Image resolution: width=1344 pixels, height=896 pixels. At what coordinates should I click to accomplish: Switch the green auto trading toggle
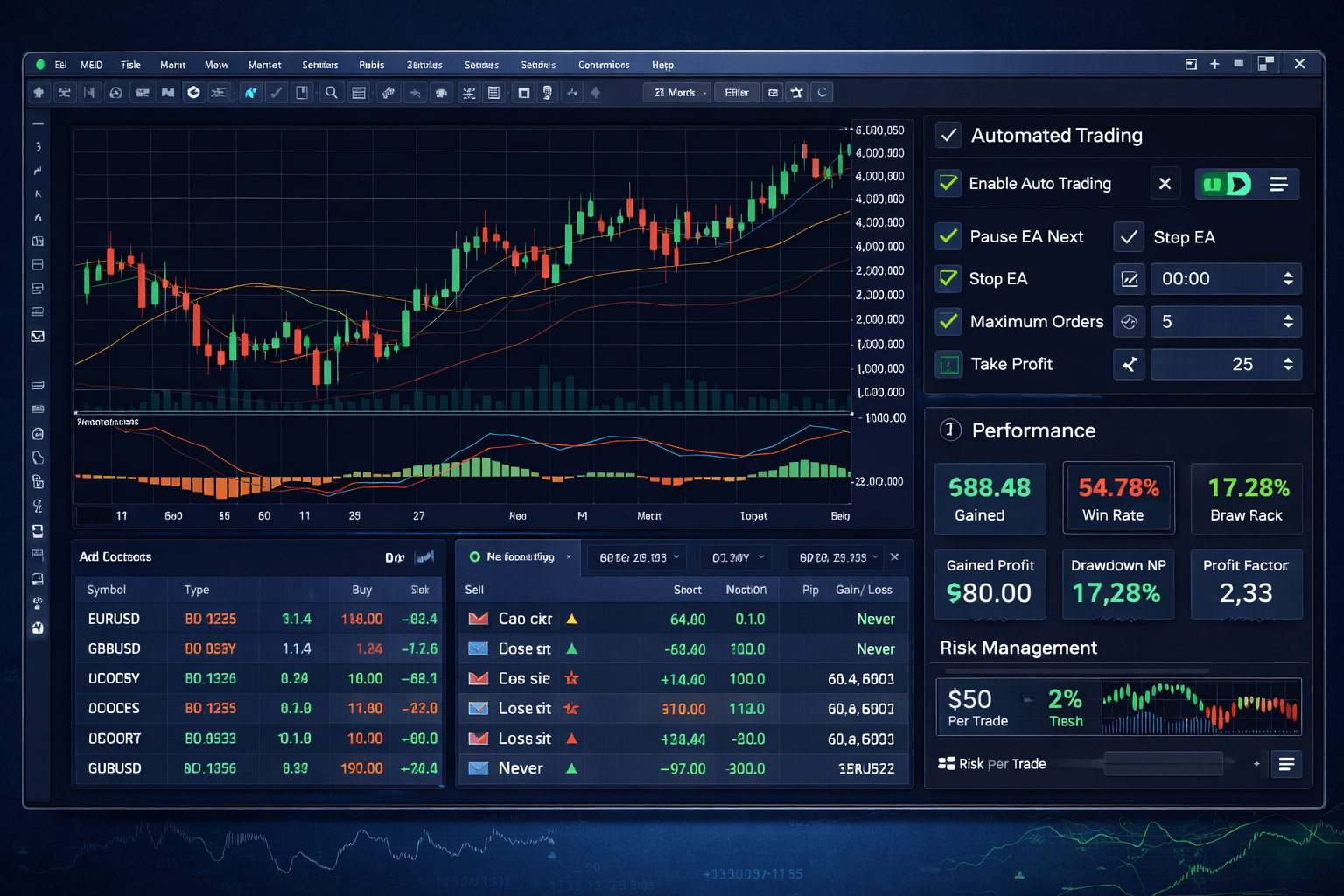[x=1227, y=184]
